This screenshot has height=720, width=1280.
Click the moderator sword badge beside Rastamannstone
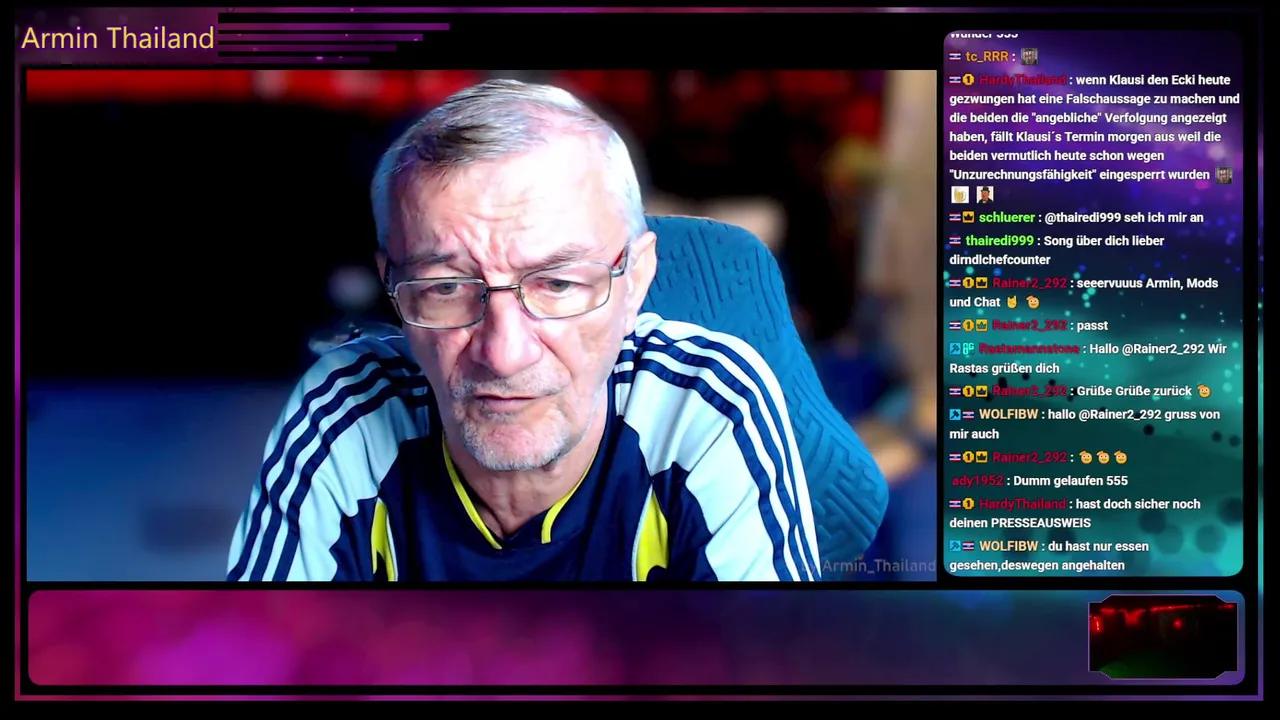point(955,349)
